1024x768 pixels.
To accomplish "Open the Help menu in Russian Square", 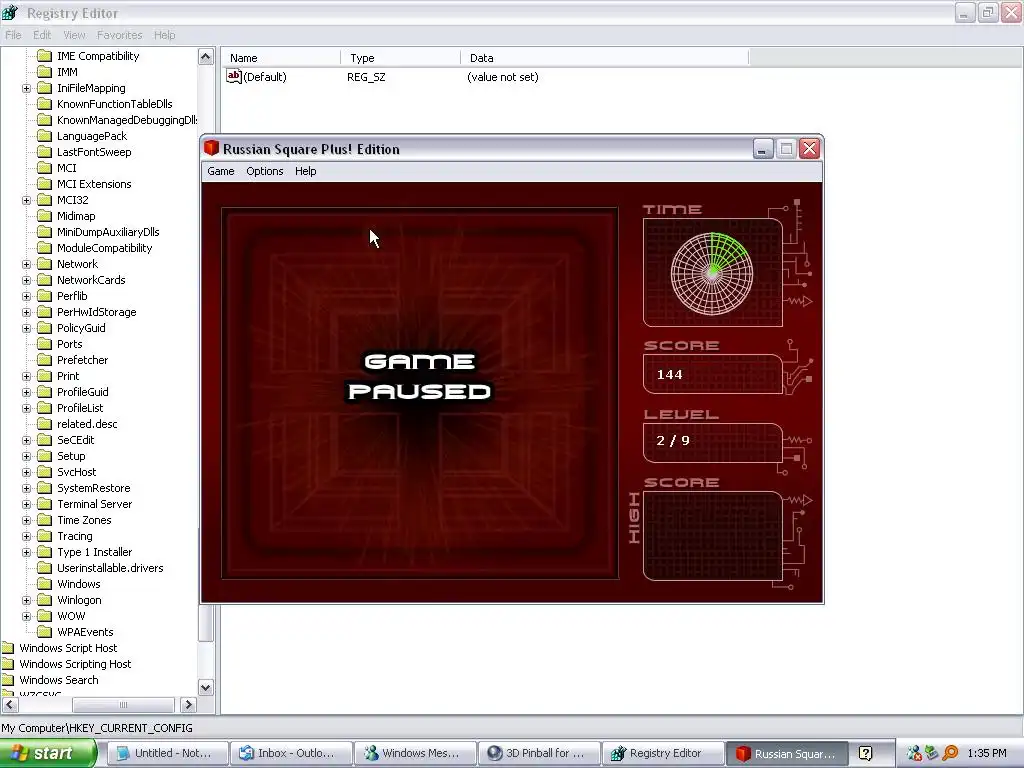I will (x=306, y=171).
